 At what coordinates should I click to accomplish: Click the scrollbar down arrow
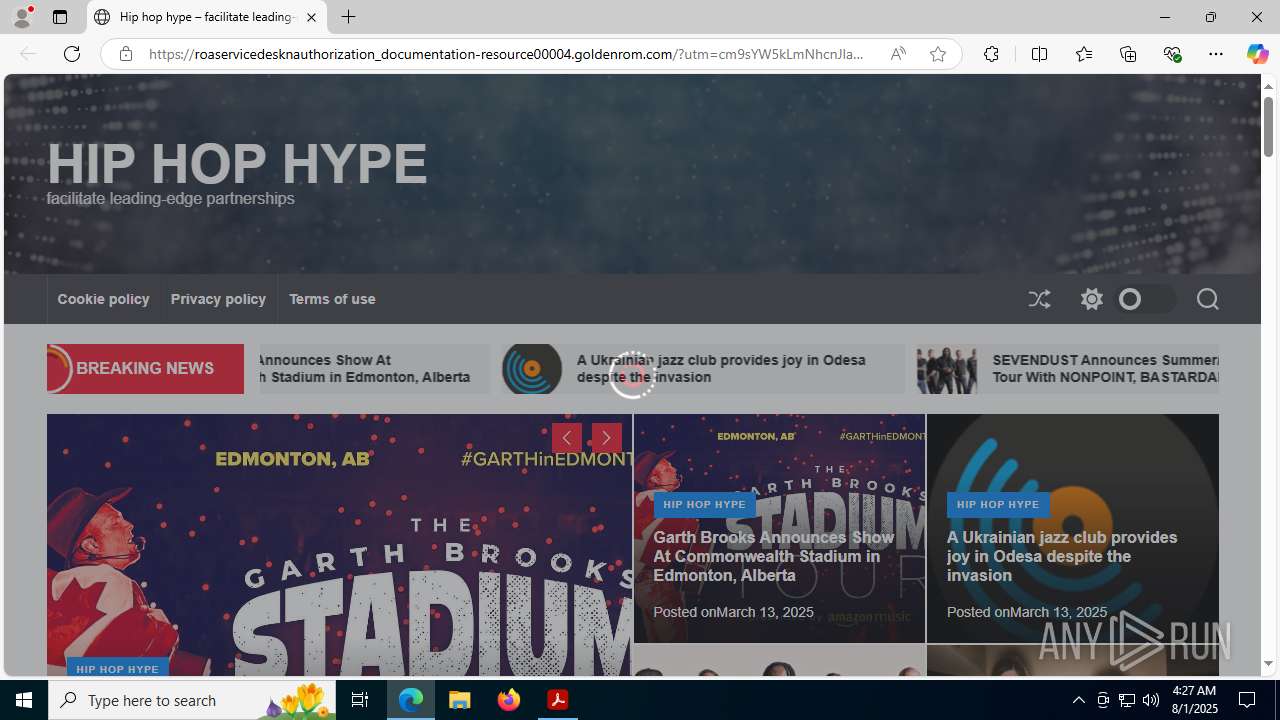(x=1268, y=663)
